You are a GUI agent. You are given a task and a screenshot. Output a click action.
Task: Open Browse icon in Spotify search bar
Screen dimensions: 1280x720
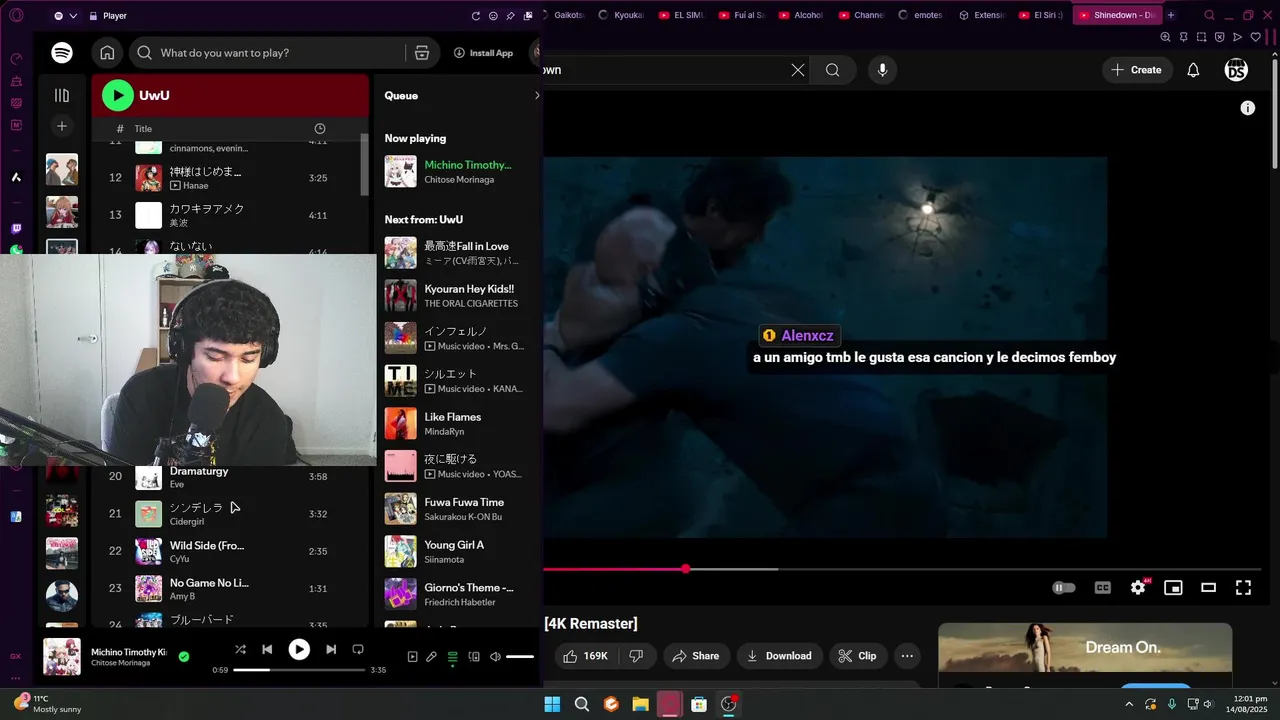[421, 53]
